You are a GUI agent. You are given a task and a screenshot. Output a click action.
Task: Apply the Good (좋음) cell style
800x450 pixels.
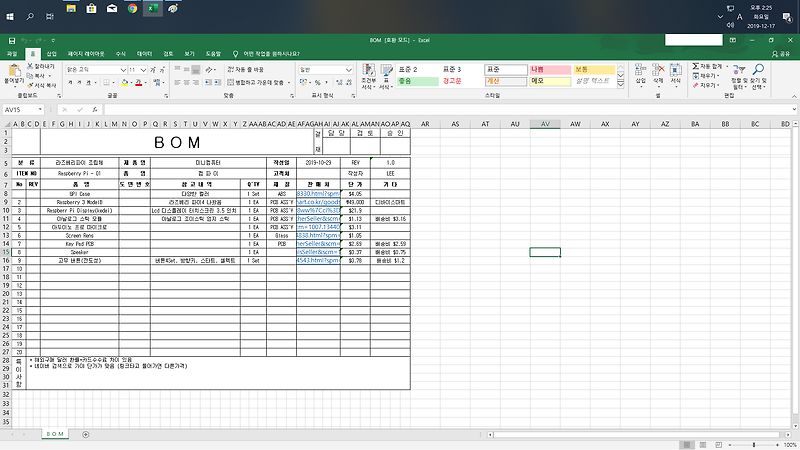pyautogui.click(x=418, y=81)
